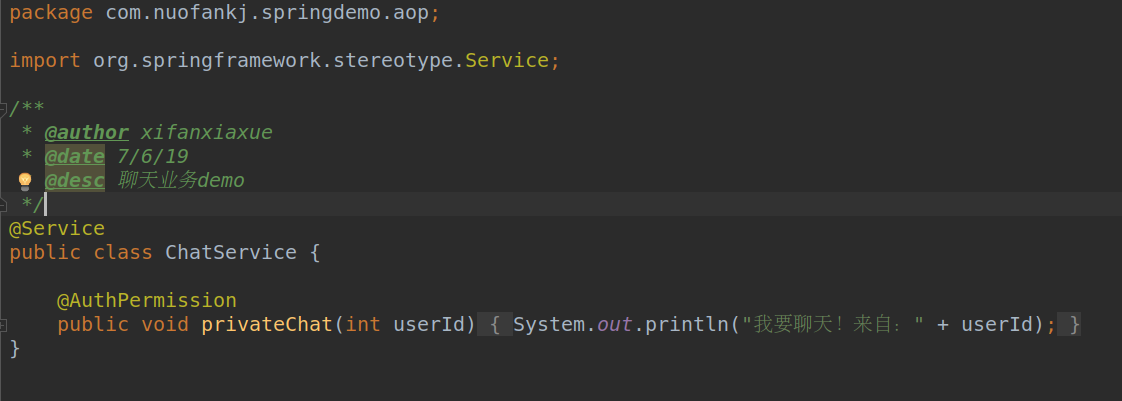Click the int keyword in method parameters

click(363, 324)
